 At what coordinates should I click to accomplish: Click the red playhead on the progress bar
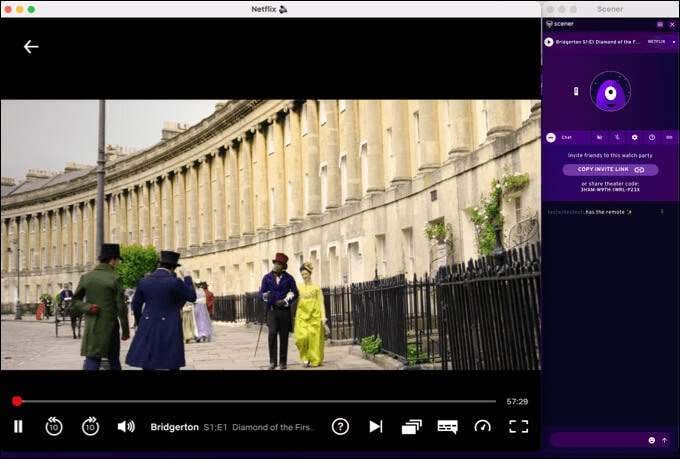click(17, 401)
